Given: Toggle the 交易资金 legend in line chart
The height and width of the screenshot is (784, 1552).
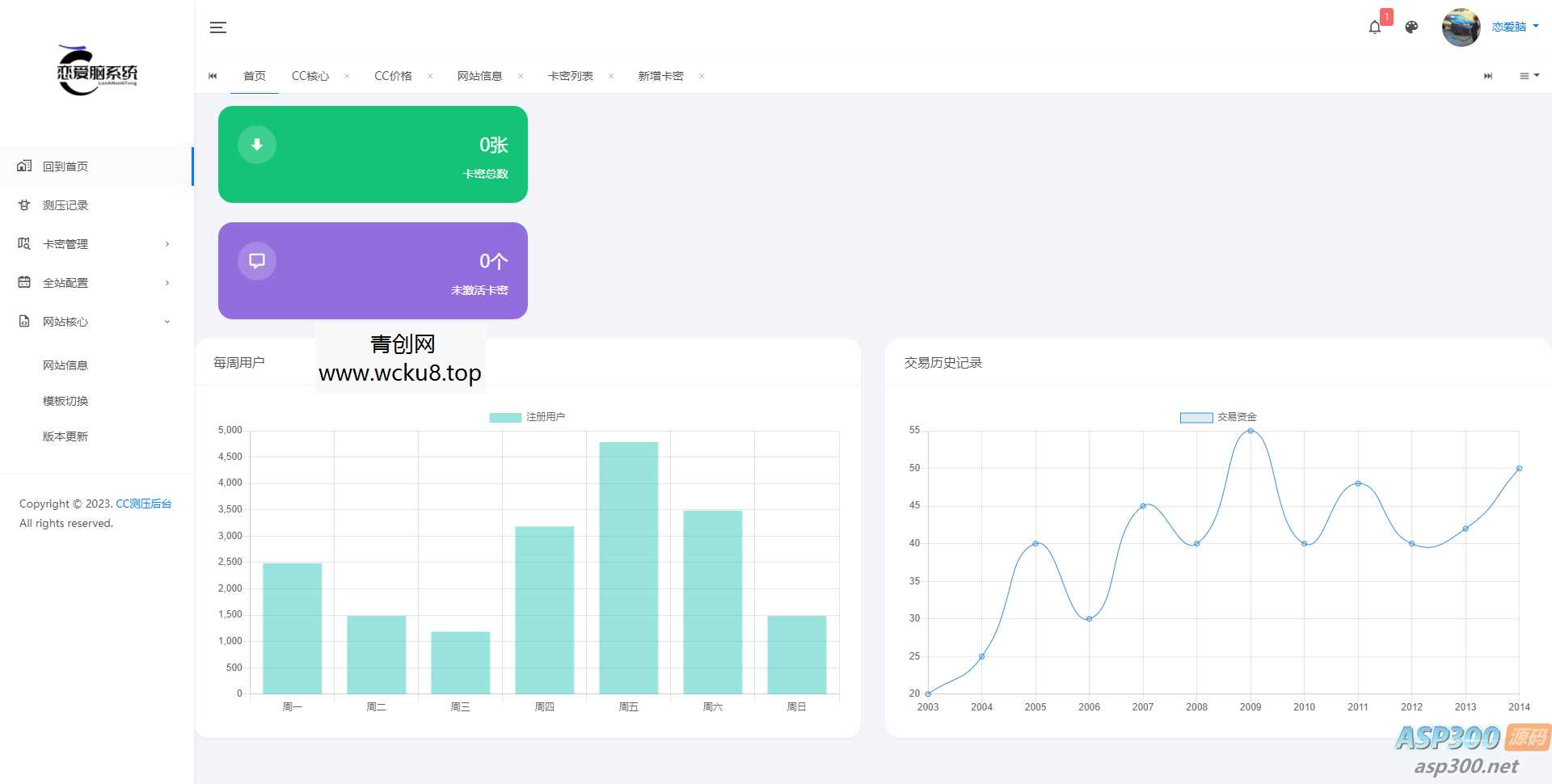Looking at the screenshot, I should click(1218, 417).
